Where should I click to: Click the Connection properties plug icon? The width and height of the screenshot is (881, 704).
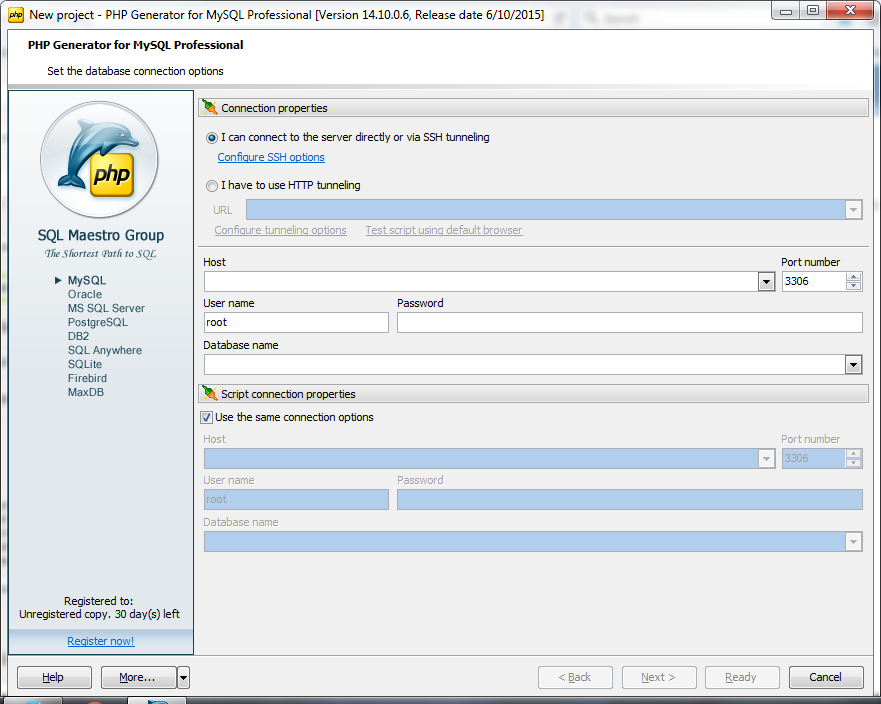[210, 107]
